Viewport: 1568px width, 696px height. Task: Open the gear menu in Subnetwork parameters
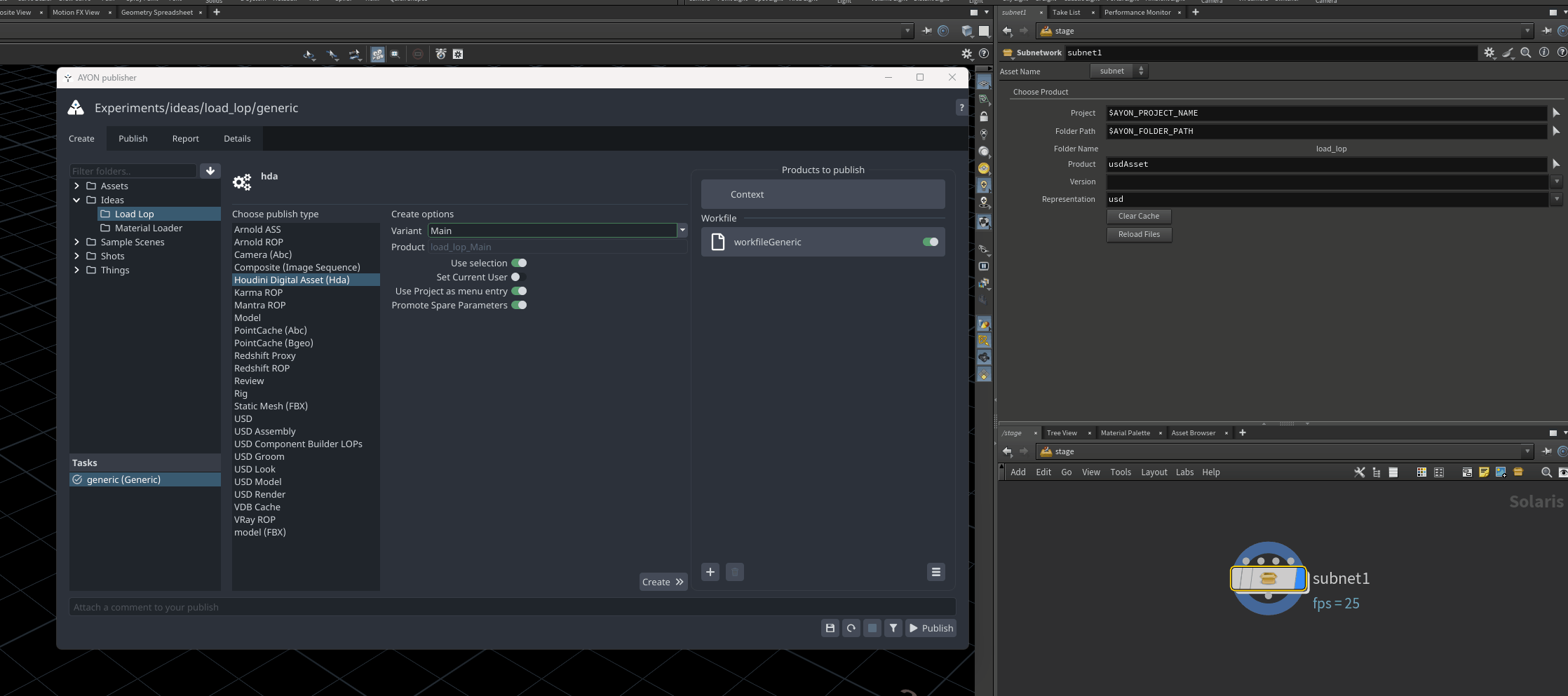click(1489, 53)
